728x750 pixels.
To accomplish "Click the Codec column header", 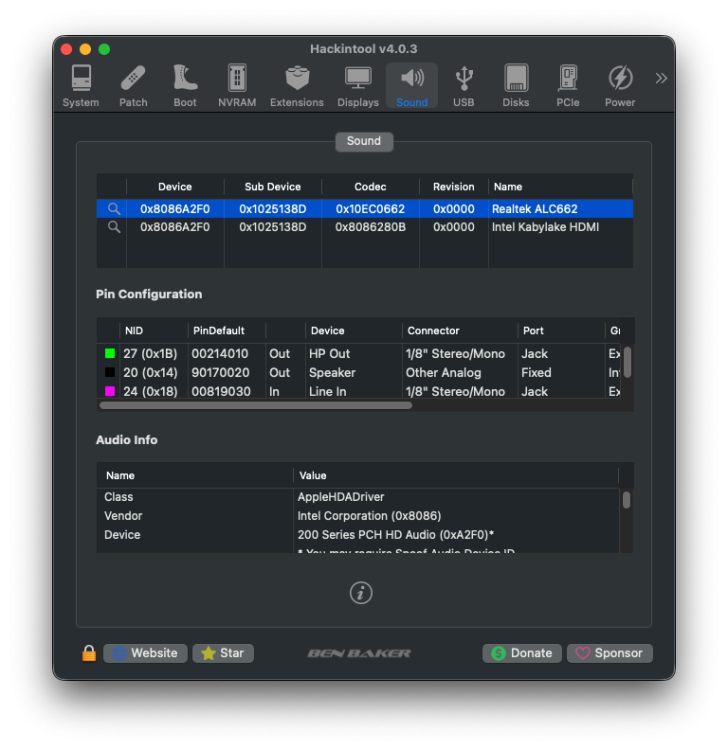I will coord(370,187).
